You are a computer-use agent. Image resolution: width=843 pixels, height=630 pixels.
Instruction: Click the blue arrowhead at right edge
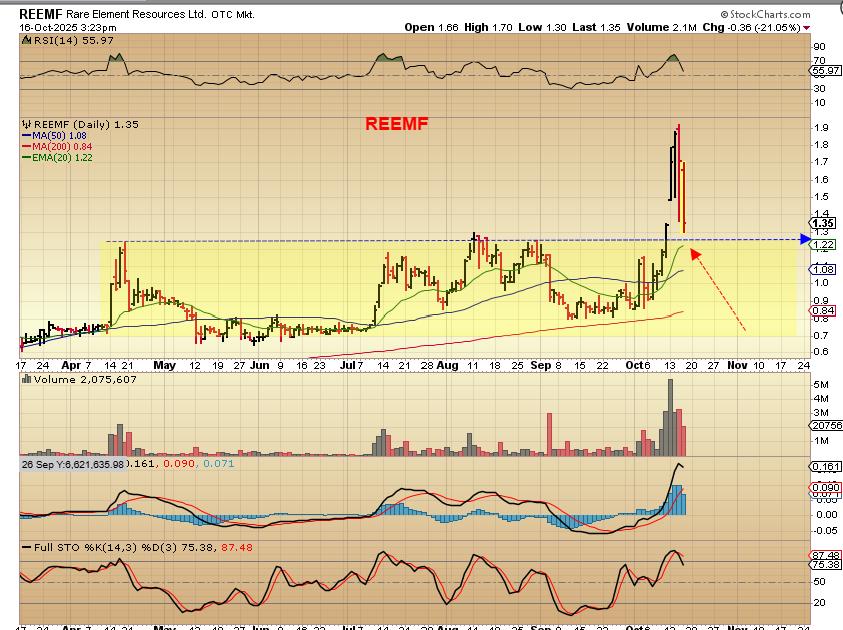(x=805, y=239)
